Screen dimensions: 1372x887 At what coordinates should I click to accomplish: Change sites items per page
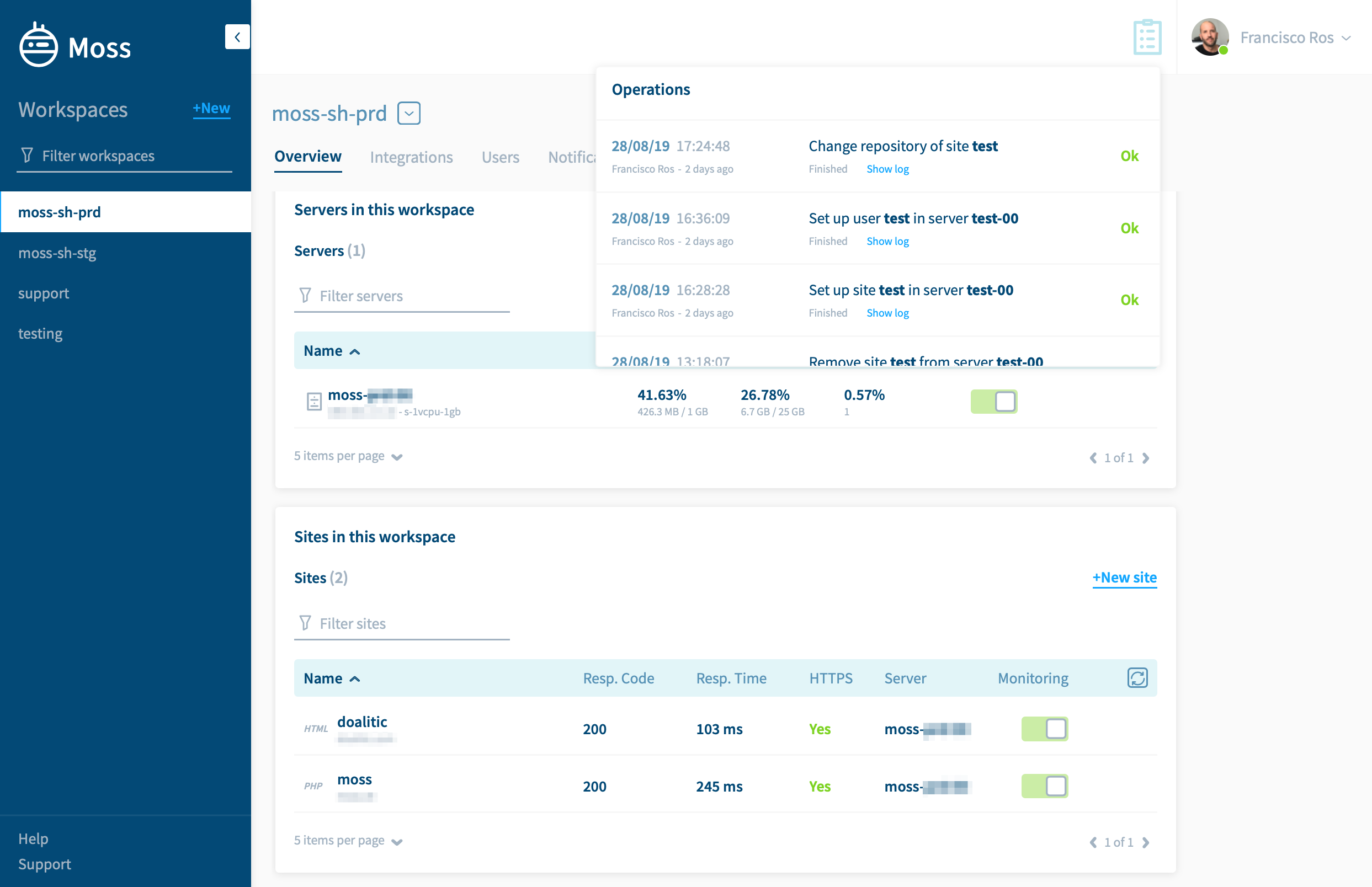[348, 841]
